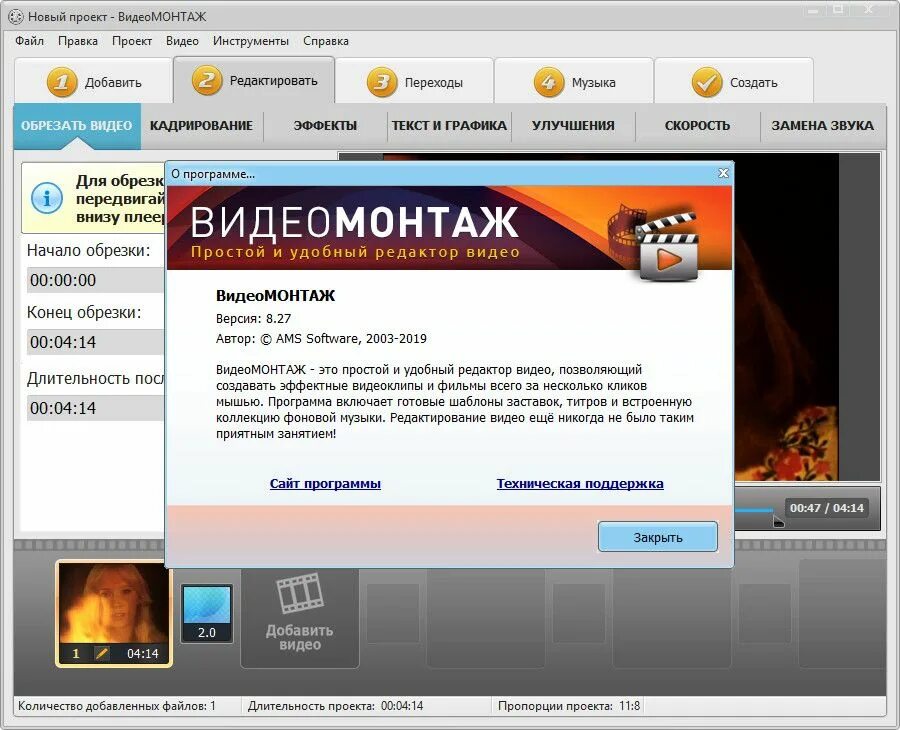The image size is (900, 730).
Task: Go to step 3 Переходы tab
Action: [x=414, y=81]
